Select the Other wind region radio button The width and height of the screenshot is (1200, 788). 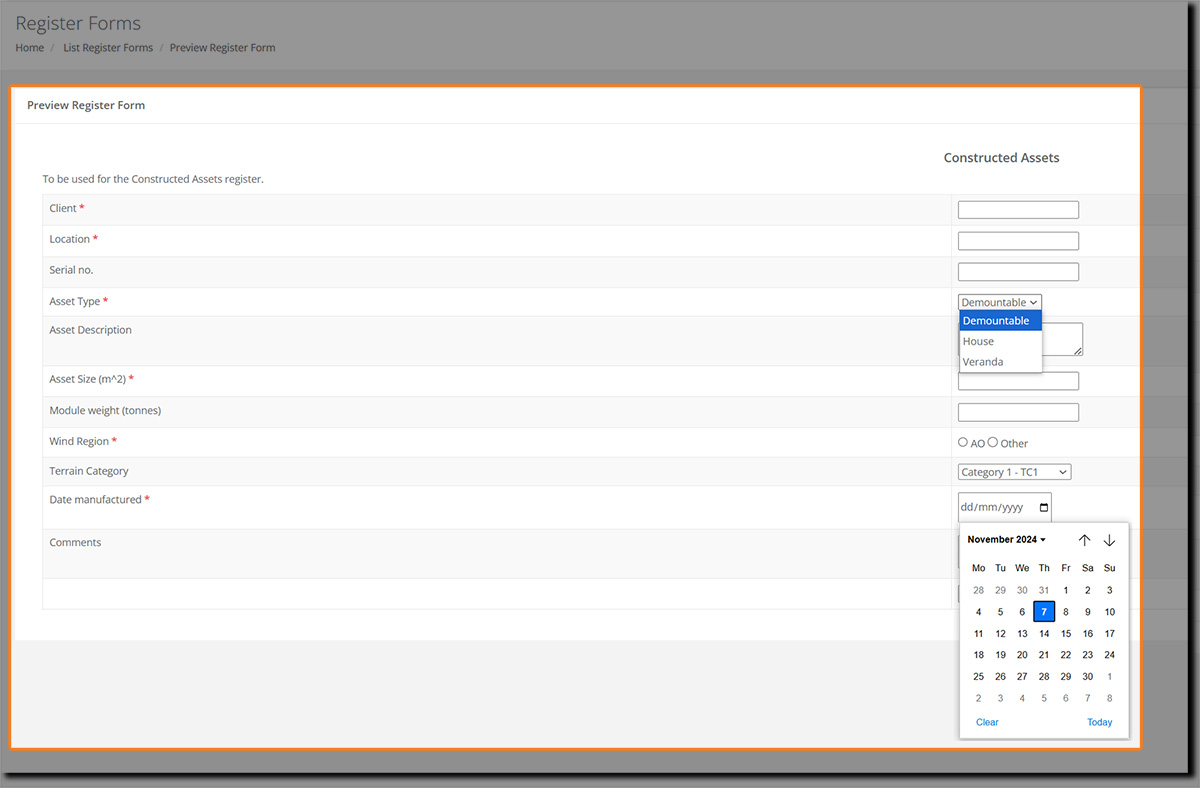click(993, 442)
